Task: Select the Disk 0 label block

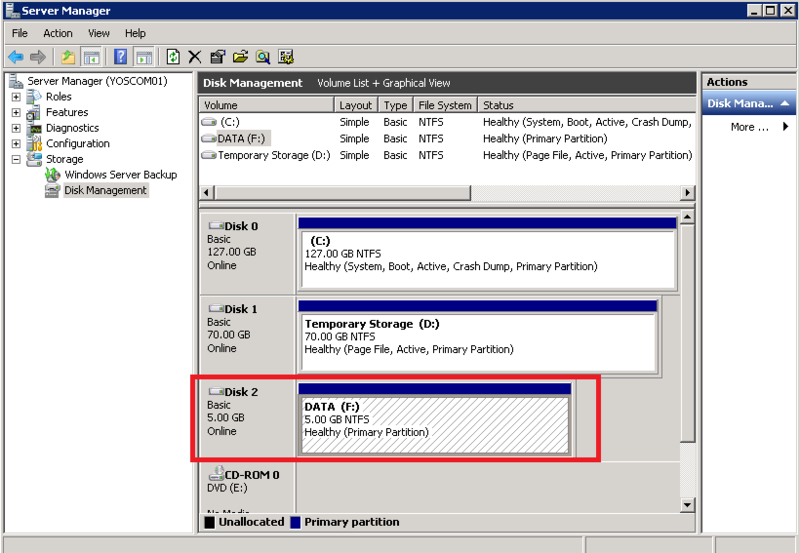Action: pos(247,253)
